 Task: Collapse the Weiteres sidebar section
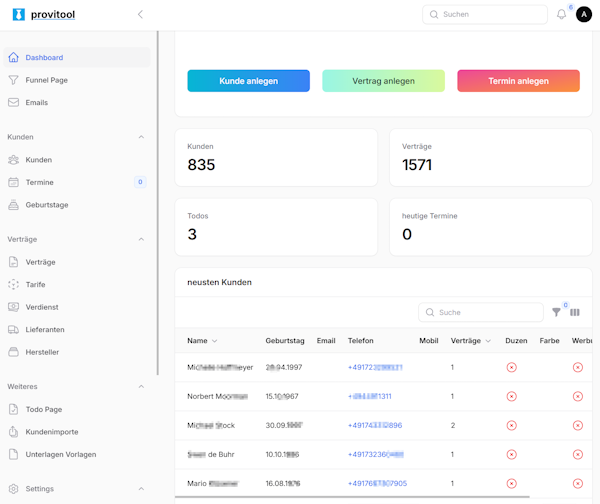pos(141,387)
